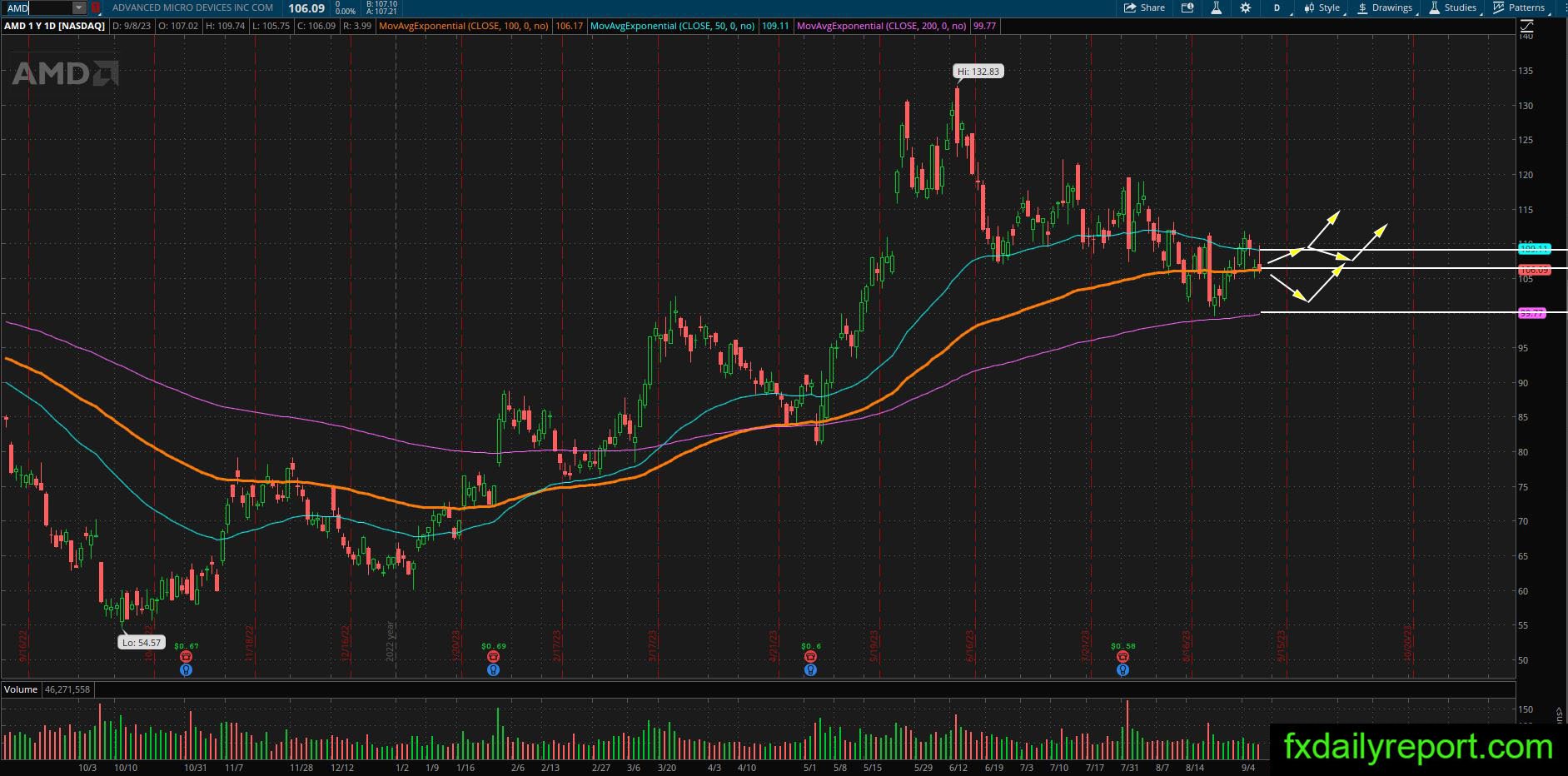
Task: Click the Lo: 54.57 price bubble
Action: pos(141,643)
